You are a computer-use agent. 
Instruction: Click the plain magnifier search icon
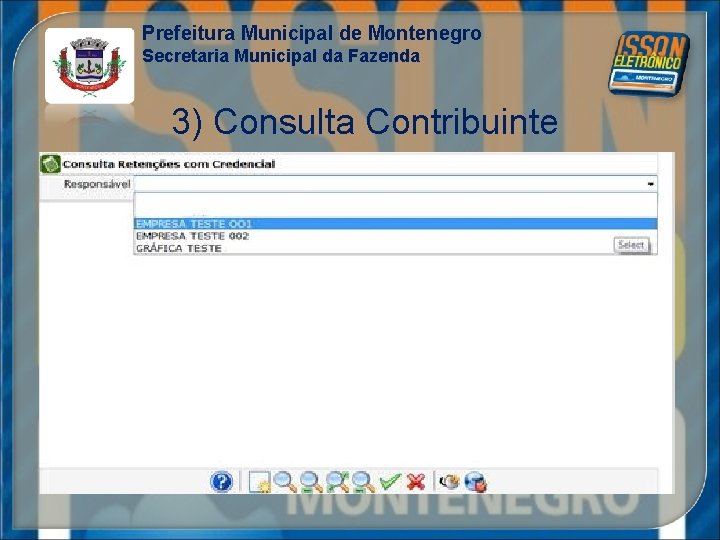pos(285,482)
